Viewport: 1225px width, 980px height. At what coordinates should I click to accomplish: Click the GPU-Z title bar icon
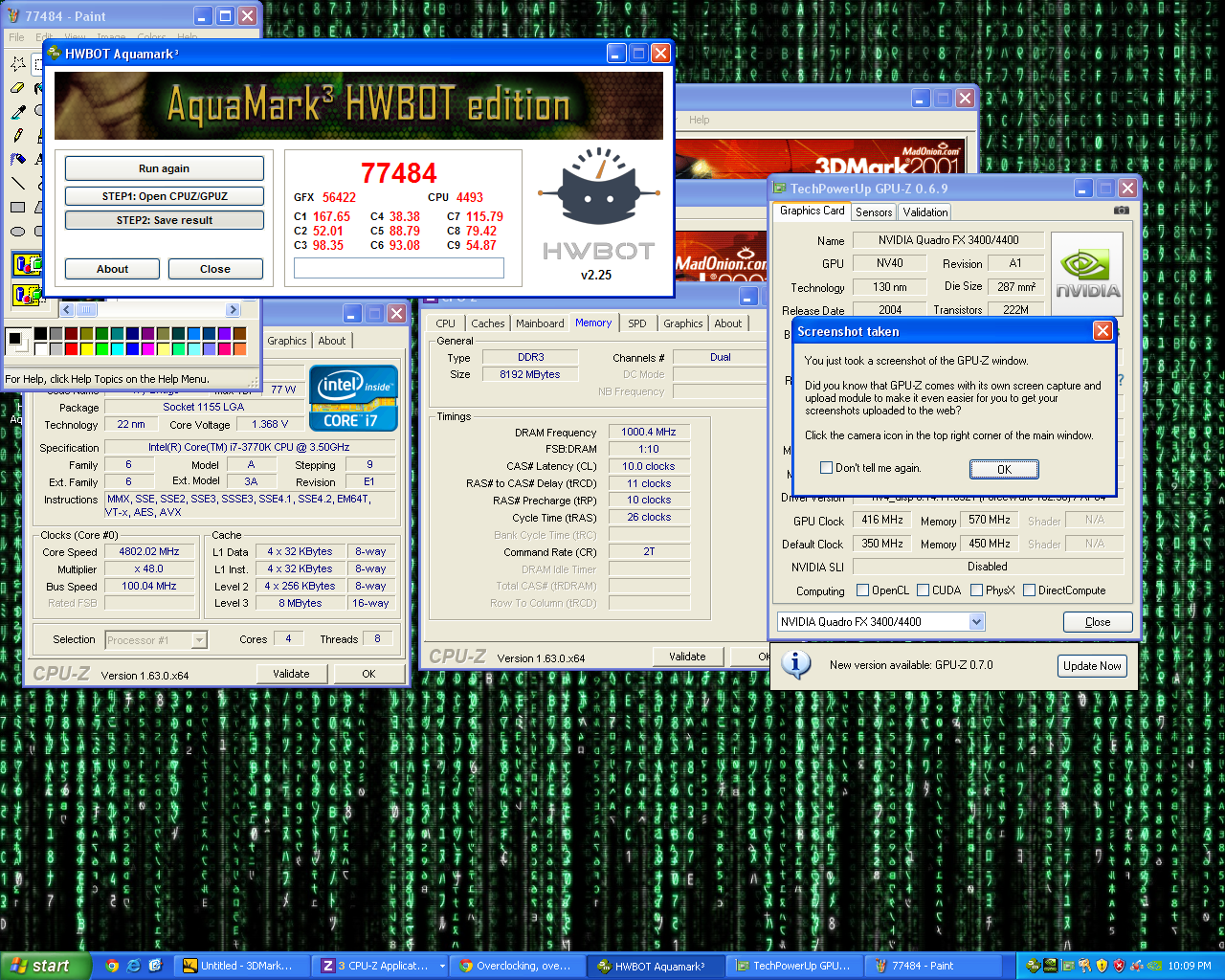(780, 189)
